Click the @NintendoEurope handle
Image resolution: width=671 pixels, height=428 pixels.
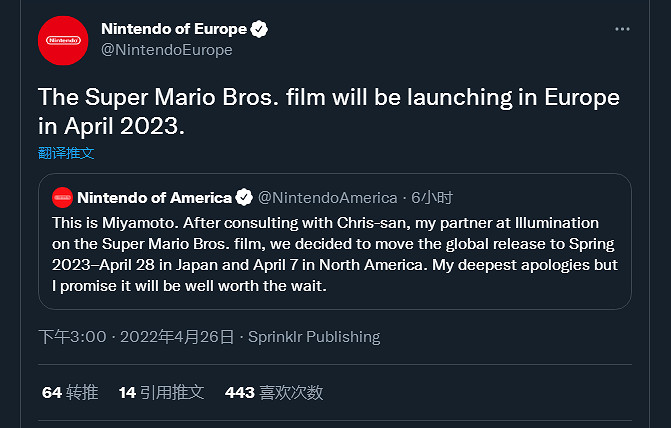coord(166,49)
